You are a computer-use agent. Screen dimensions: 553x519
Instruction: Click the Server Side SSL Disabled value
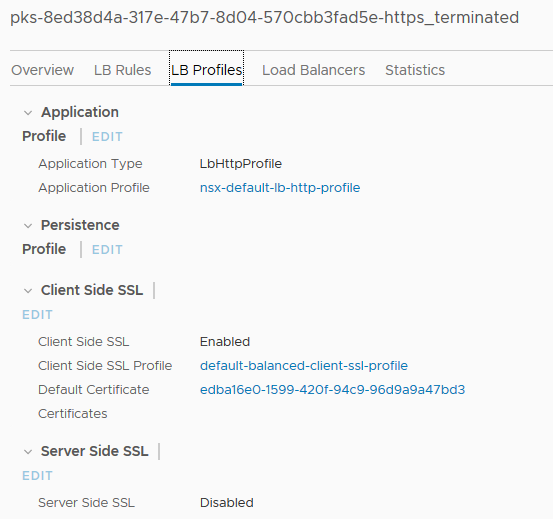(x=227, y=503)
